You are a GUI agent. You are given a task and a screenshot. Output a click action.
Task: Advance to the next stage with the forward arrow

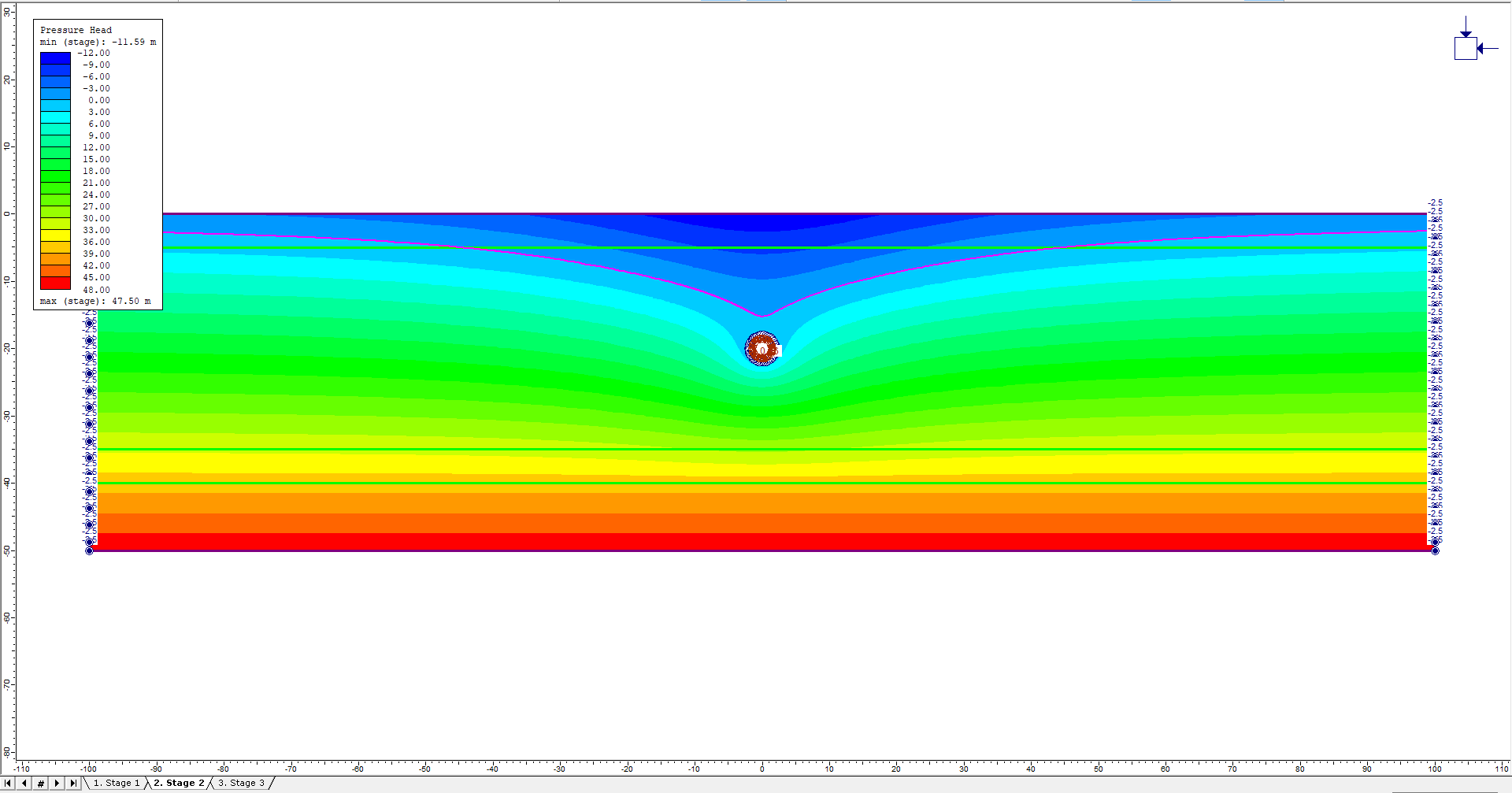[x=57, y=782]
